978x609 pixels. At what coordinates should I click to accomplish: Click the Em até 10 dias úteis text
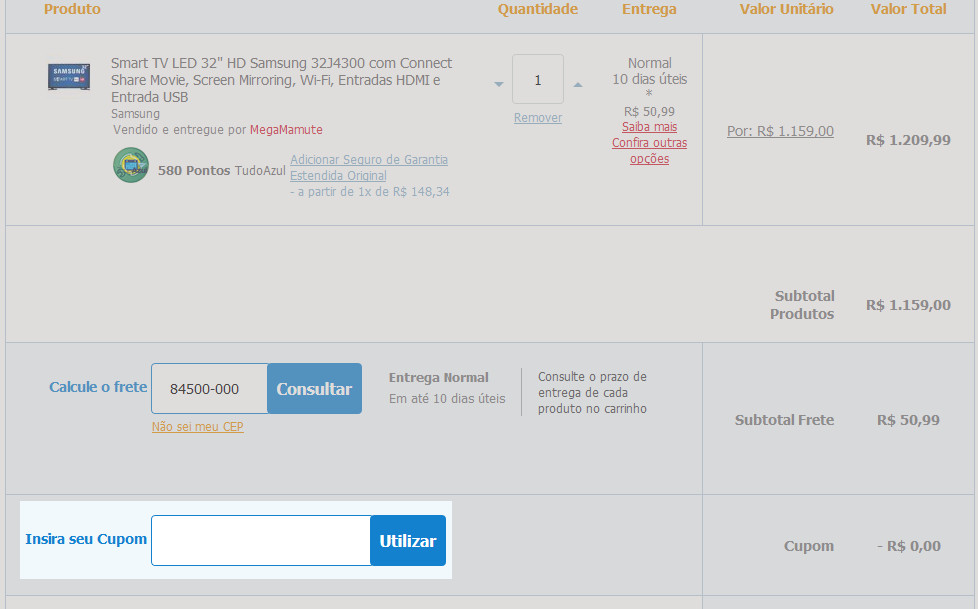click(447, 399)
